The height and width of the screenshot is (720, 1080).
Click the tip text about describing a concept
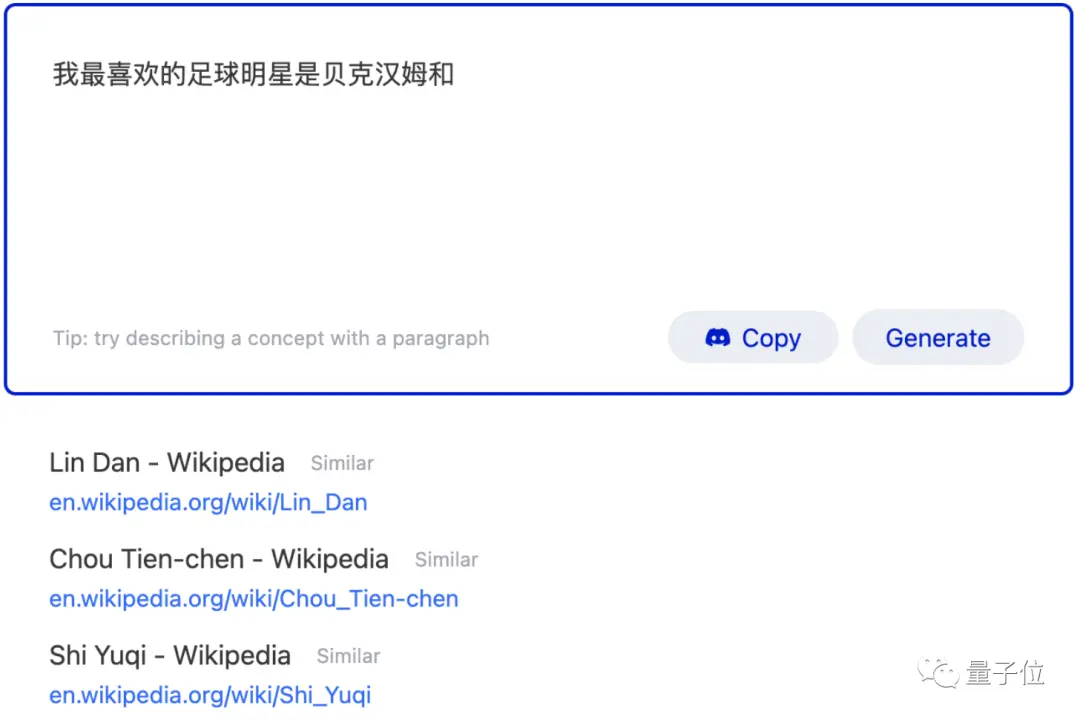(x=271, y=338)
